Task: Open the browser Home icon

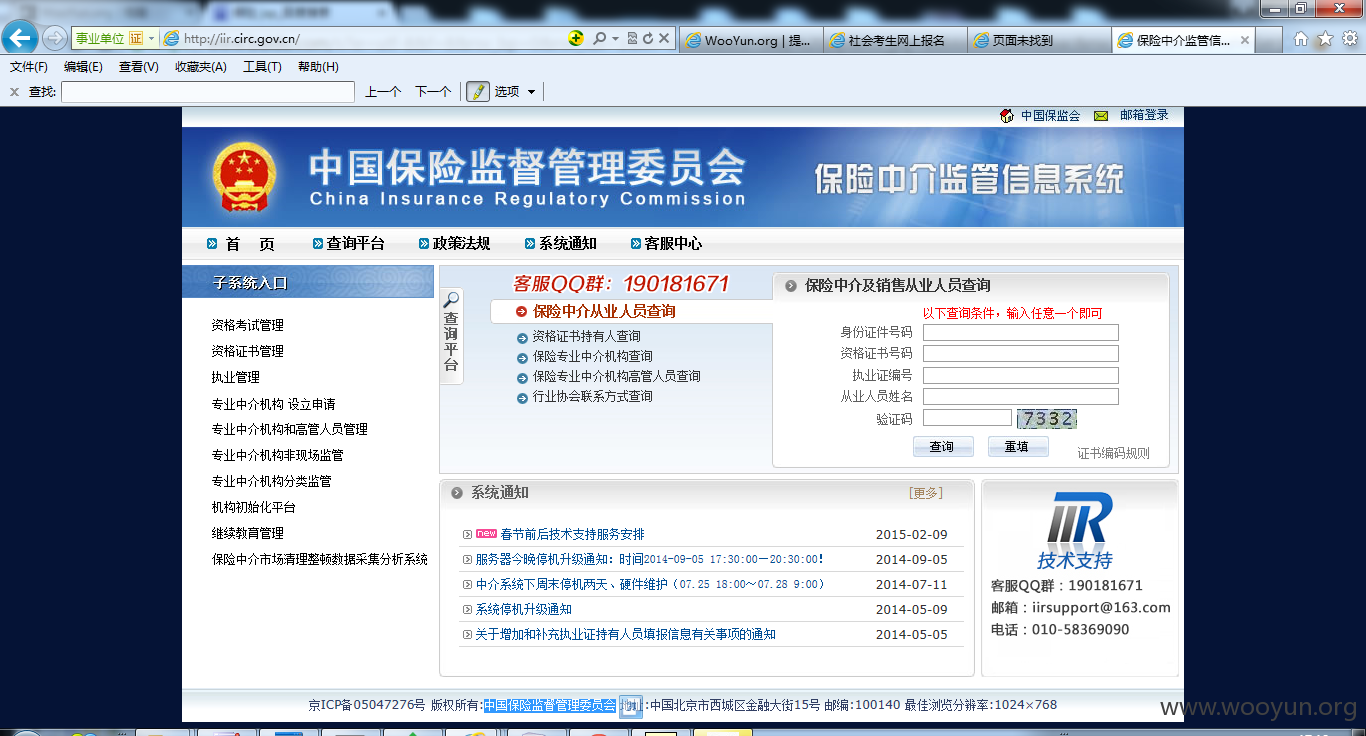Action: 1301,39
